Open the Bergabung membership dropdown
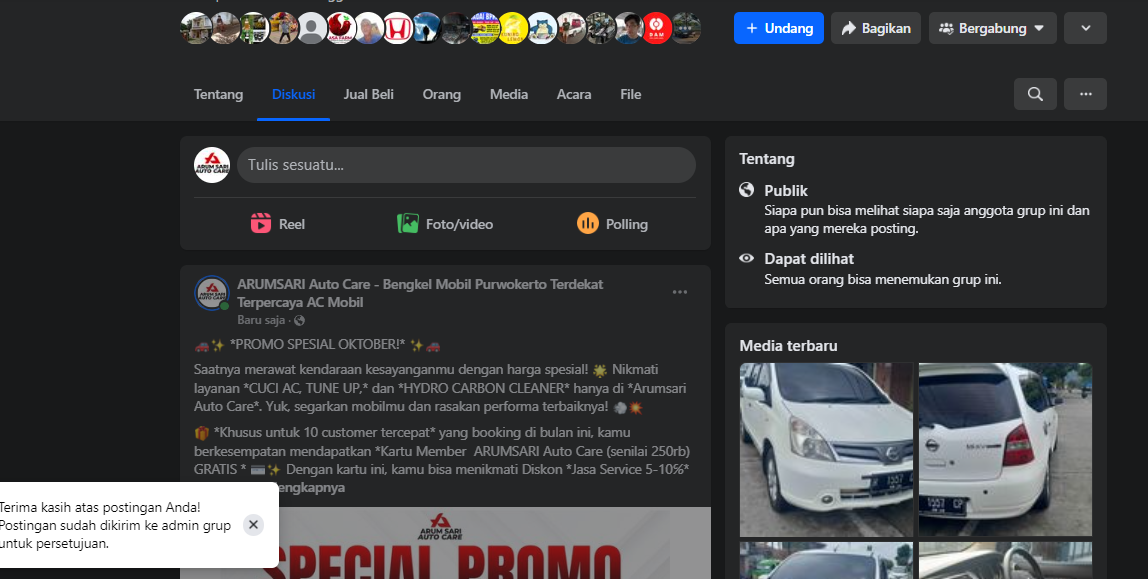This screenshot has height=579, width=1148. click(992, 28)
